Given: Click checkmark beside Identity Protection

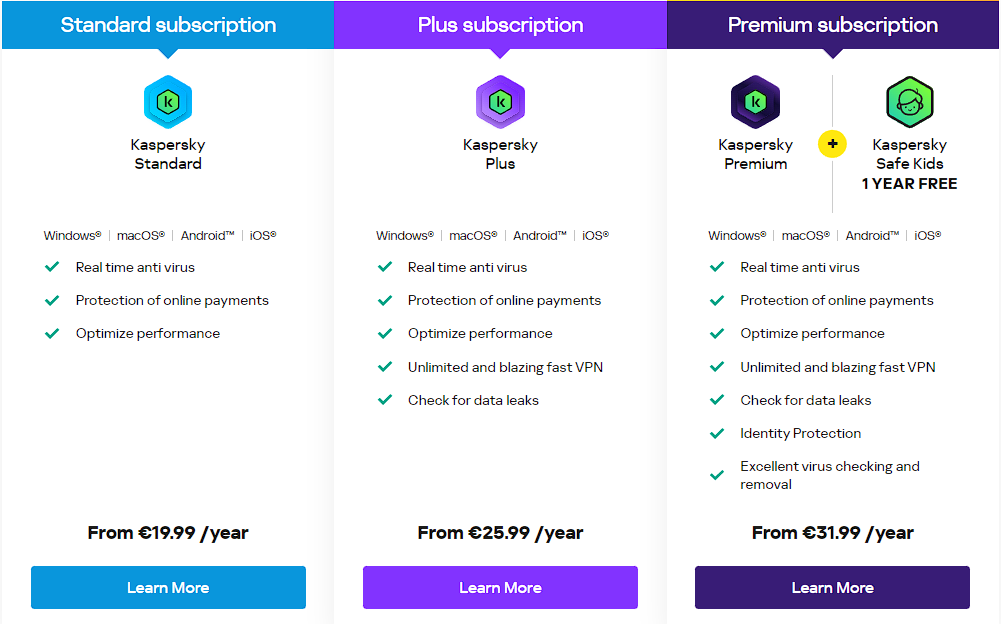Looking at the screenshot, I should coord(717,434).
